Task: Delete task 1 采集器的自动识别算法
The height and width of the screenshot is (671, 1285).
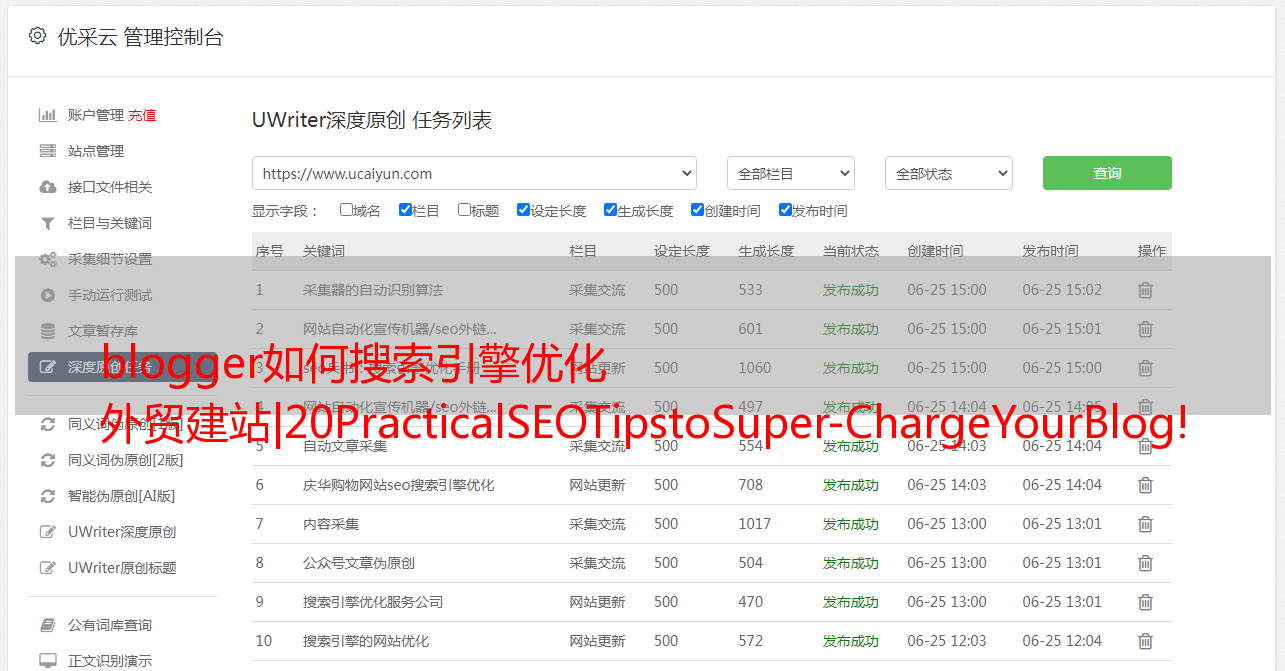Action: [x=1145, y=290]
